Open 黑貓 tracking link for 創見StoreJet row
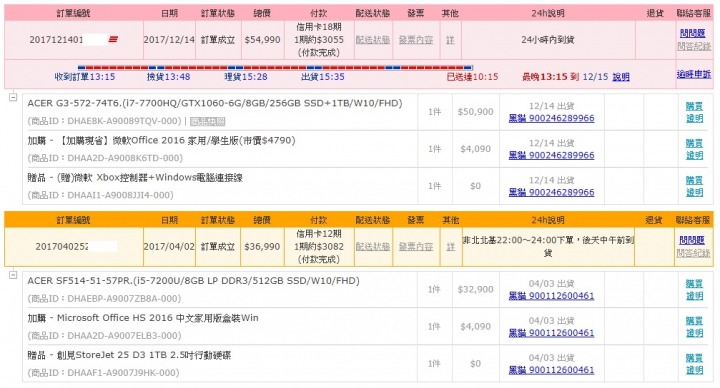The height and width of the screenshot is (388, 720). pos(551,370)
